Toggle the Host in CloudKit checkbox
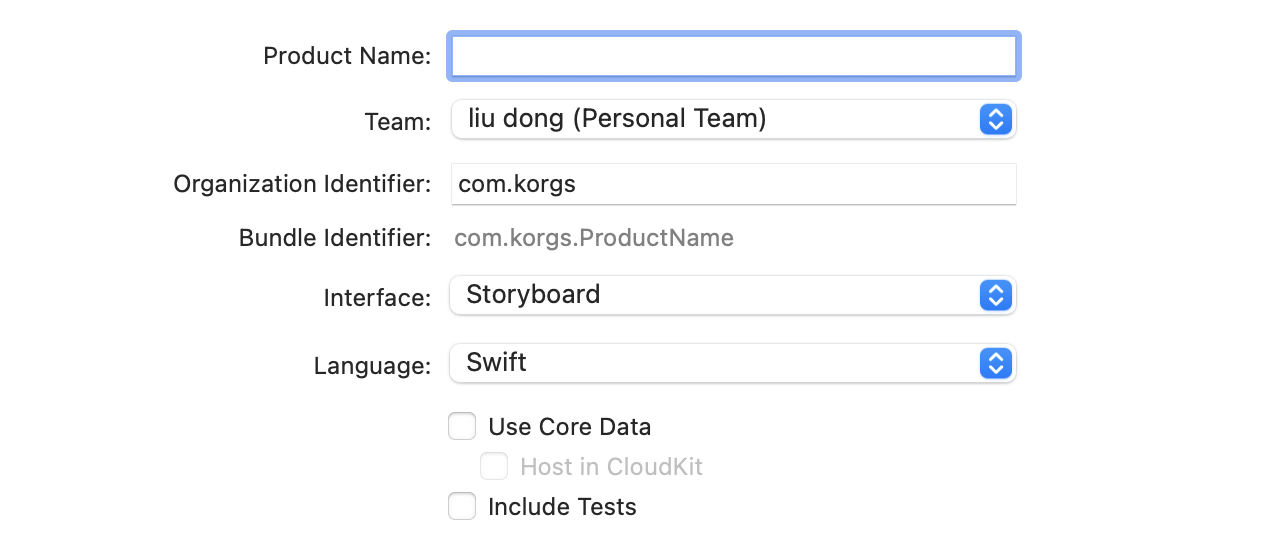 494,467
